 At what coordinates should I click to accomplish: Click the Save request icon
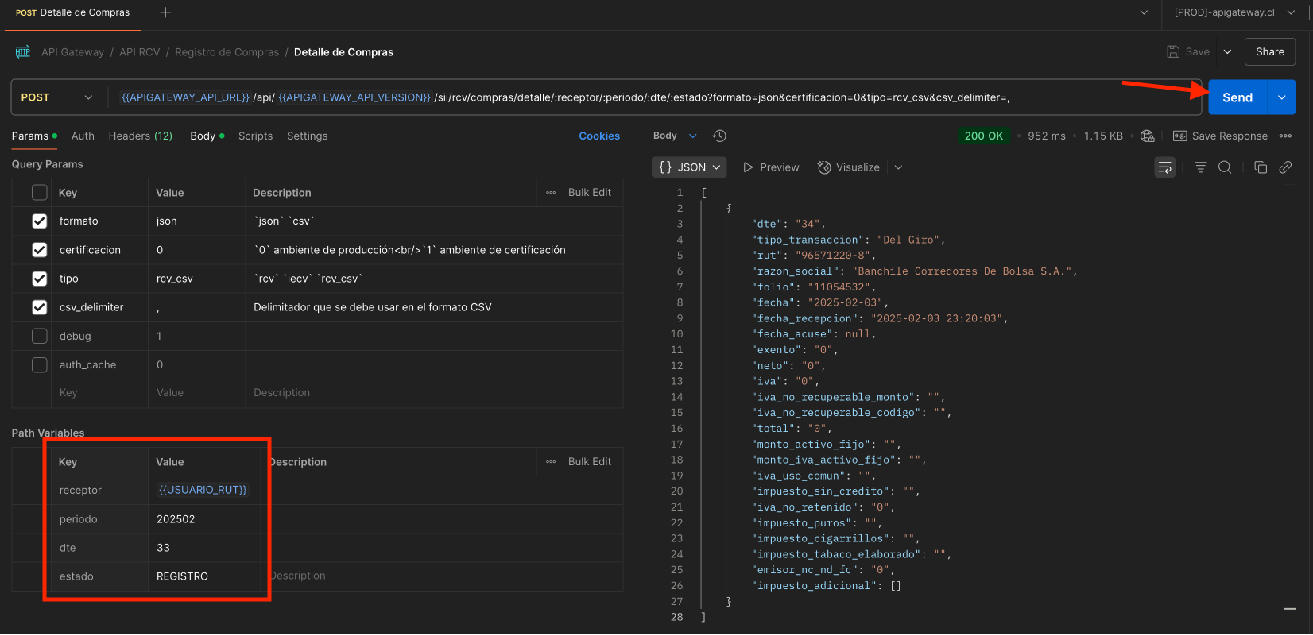tap(1173, 52)
